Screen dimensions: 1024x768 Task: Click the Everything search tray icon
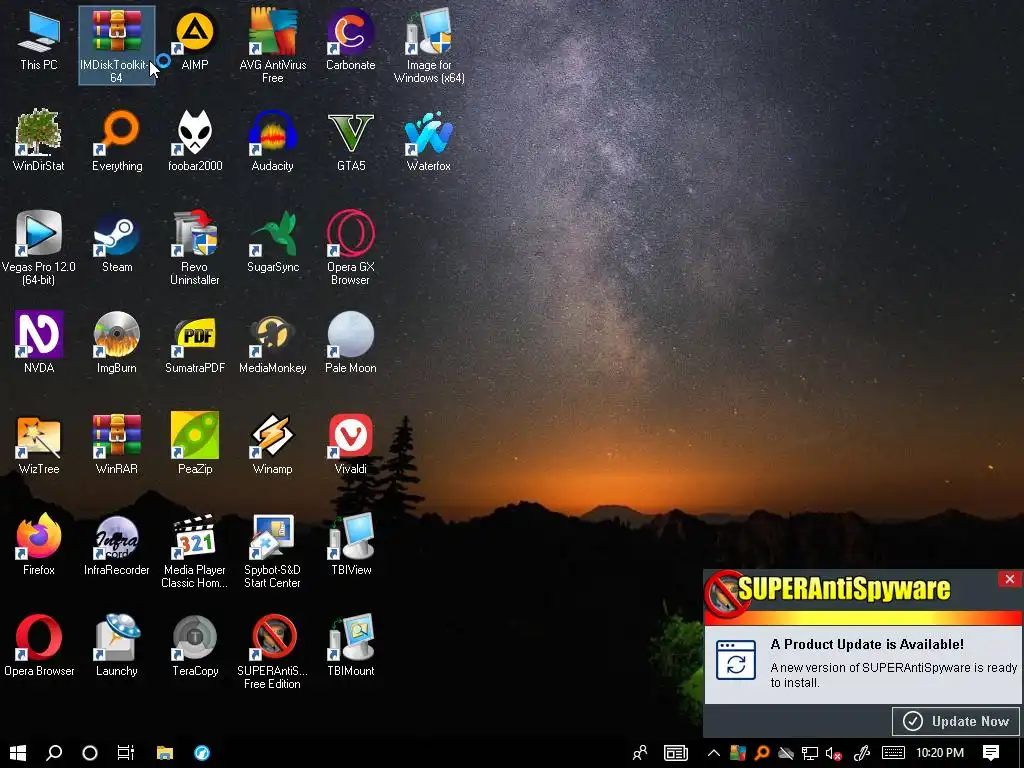761,753
